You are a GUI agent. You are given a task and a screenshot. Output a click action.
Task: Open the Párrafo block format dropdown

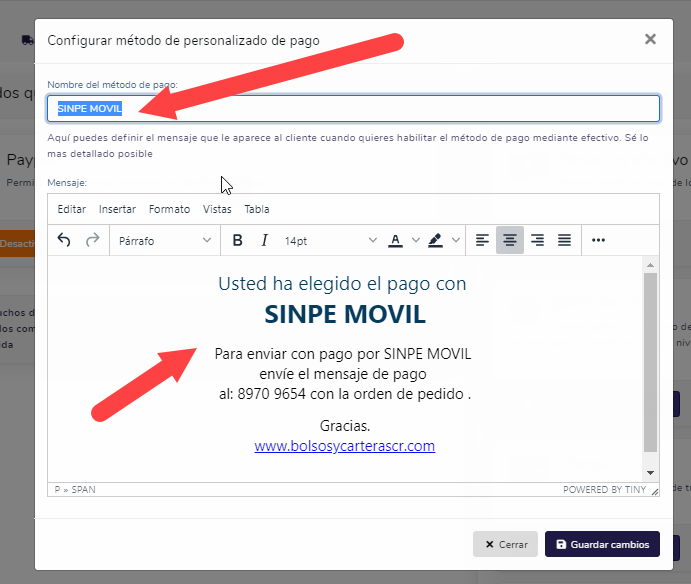pyautogui.click(x=165, y=241)
